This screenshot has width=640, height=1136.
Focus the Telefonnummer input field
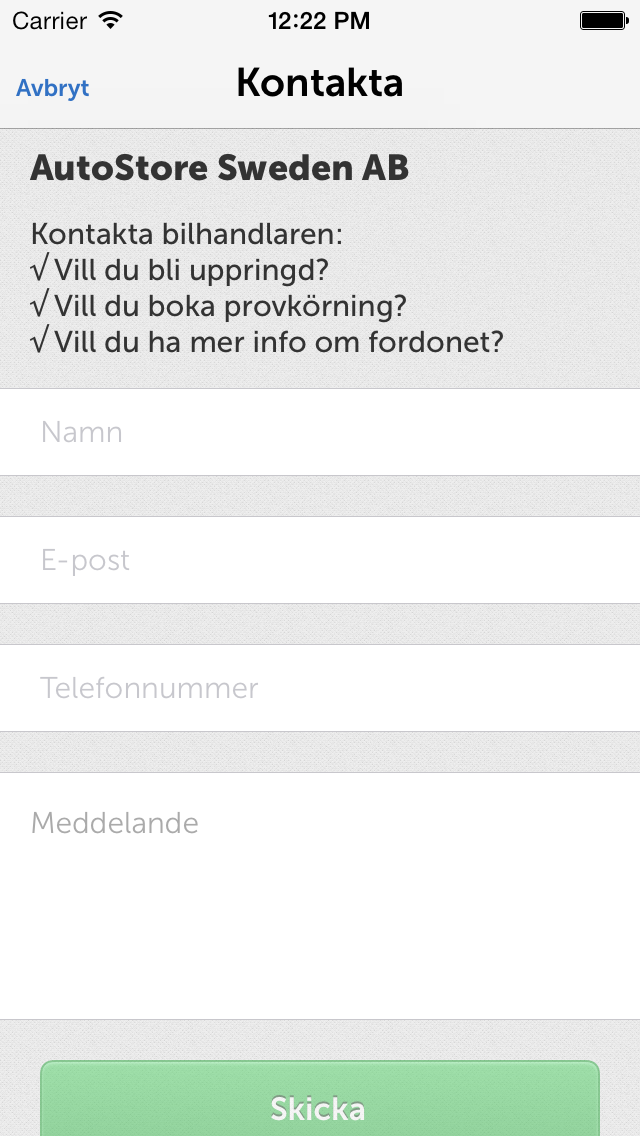pyautogui.click(x=320, y=688)
